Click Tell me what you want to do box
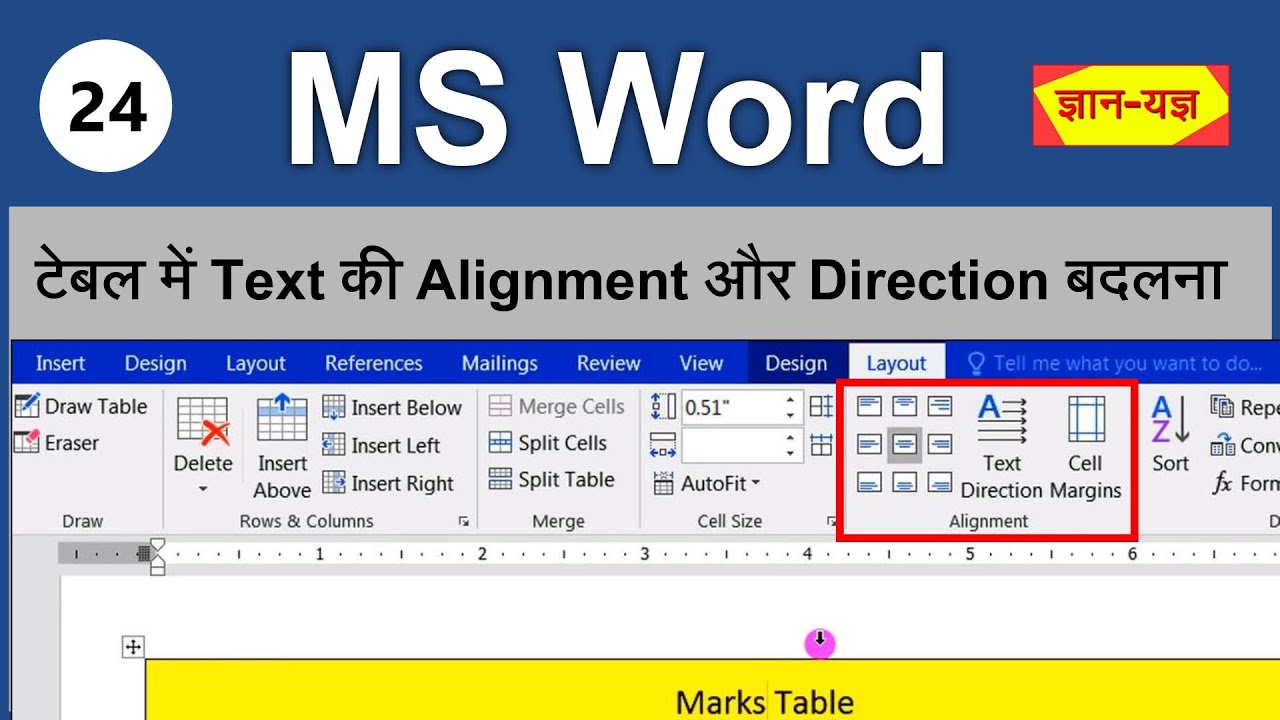 [x=1114, y=363]
